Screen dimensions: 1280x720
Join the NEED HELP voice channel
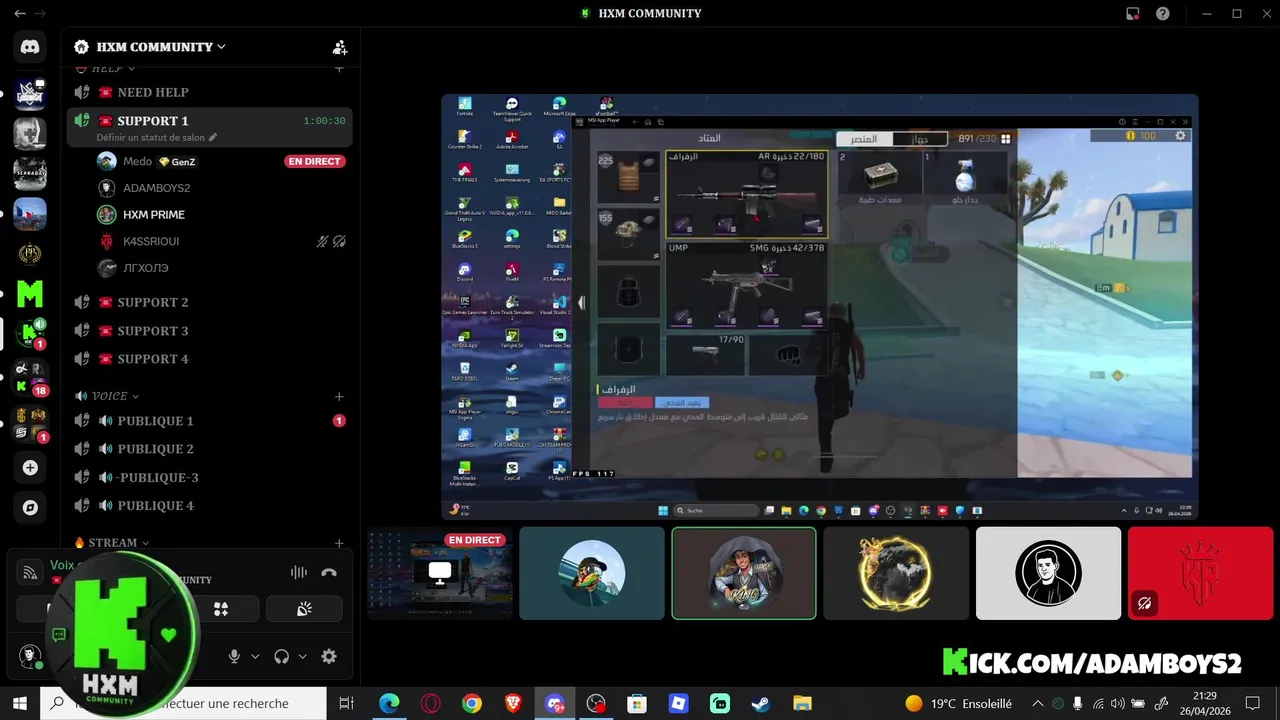(209, 92)
